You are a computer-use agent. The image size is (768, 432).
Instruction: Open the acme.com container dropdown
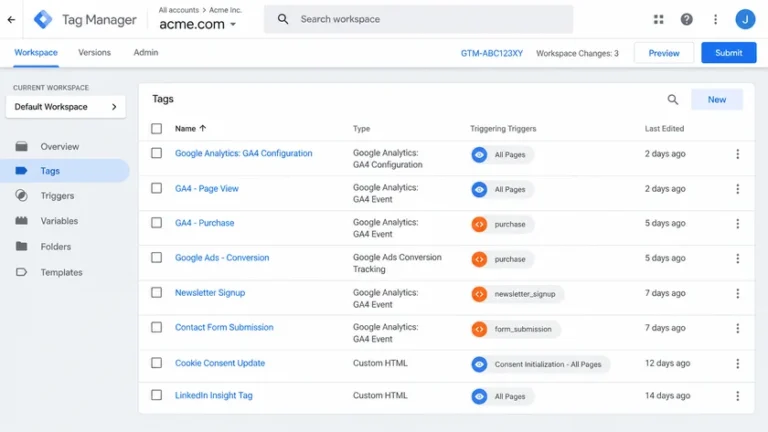[x=198, y=24]
